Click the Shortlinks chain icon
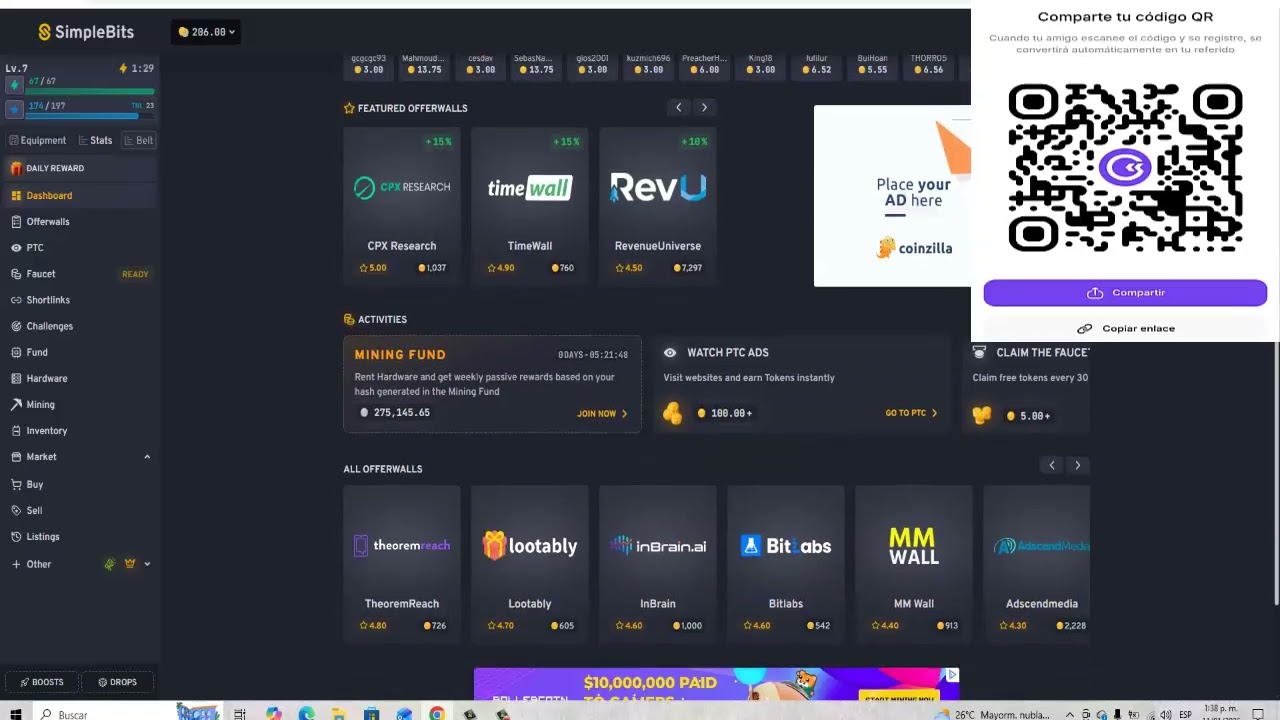 pos(16,300)
